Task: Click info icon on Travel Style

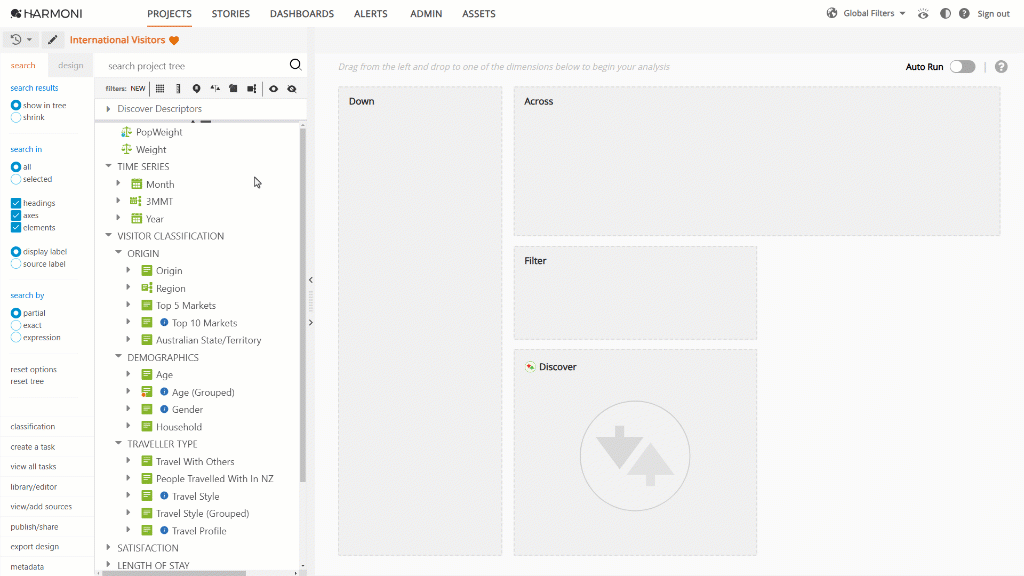Action: click(x=164, y=496)
